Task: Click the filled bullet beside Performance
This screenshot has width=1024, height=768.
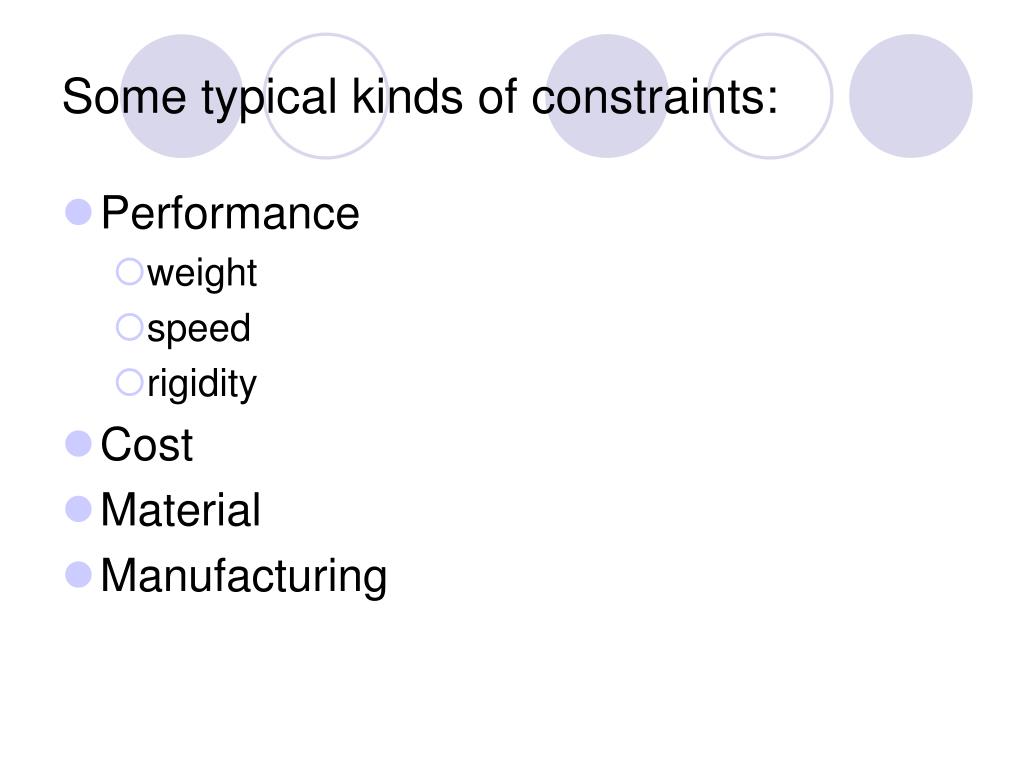Action: tap(78, 212)
